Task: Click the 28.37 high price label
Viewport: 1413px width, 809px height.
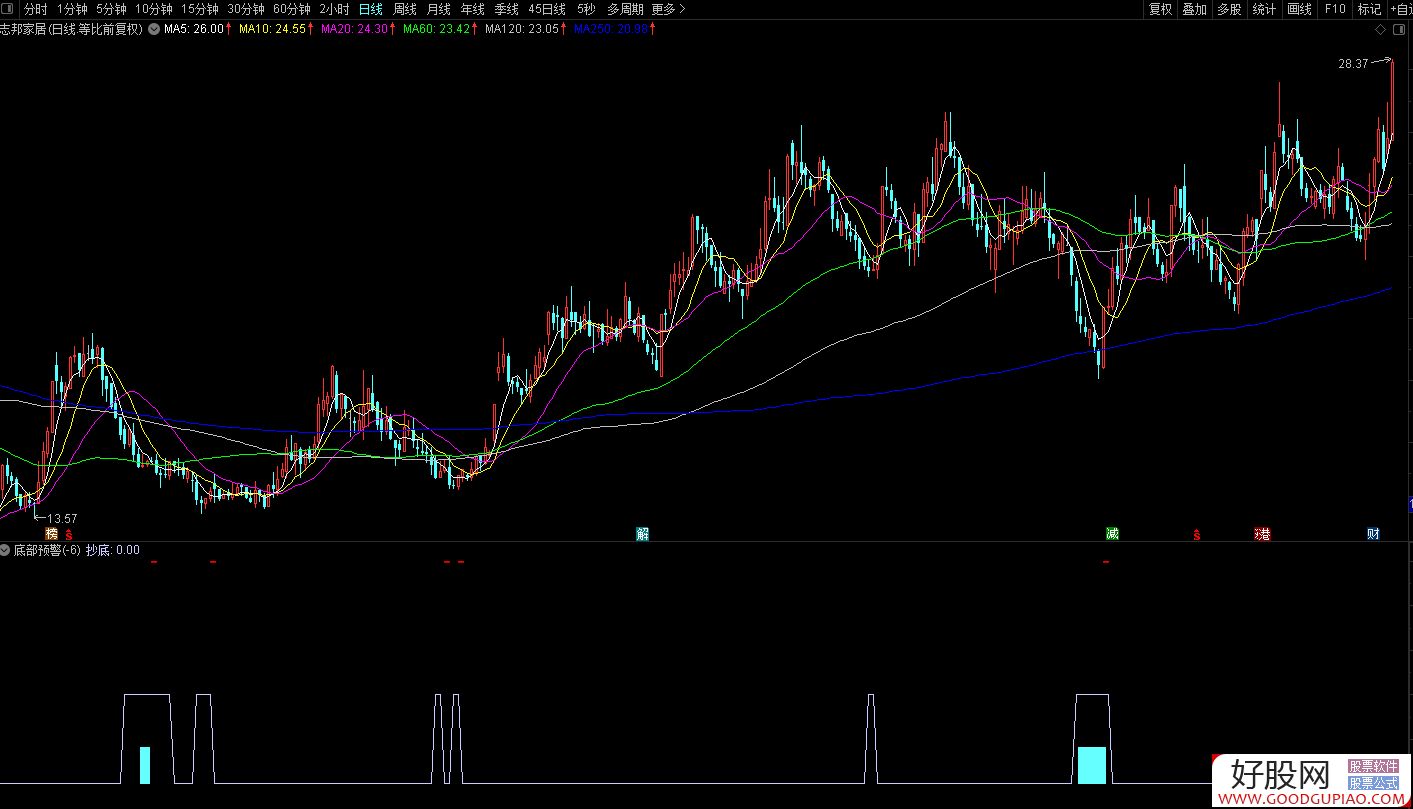Action: click(x=1353, y=64)
